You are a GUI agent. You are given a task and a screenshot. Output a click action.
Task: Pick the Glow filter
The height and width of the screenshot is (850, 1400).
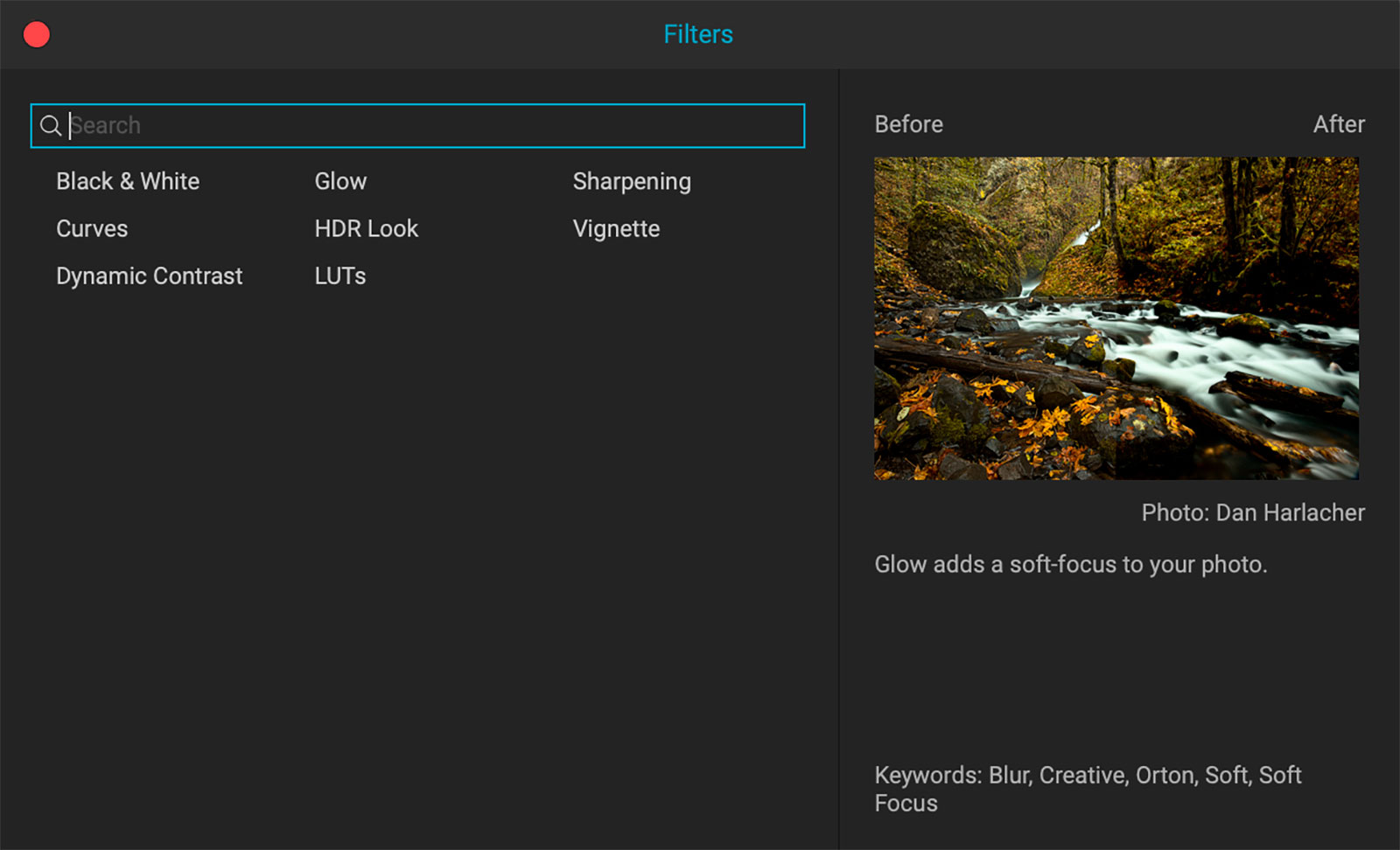pyautogui.click(x=340, y=181)
